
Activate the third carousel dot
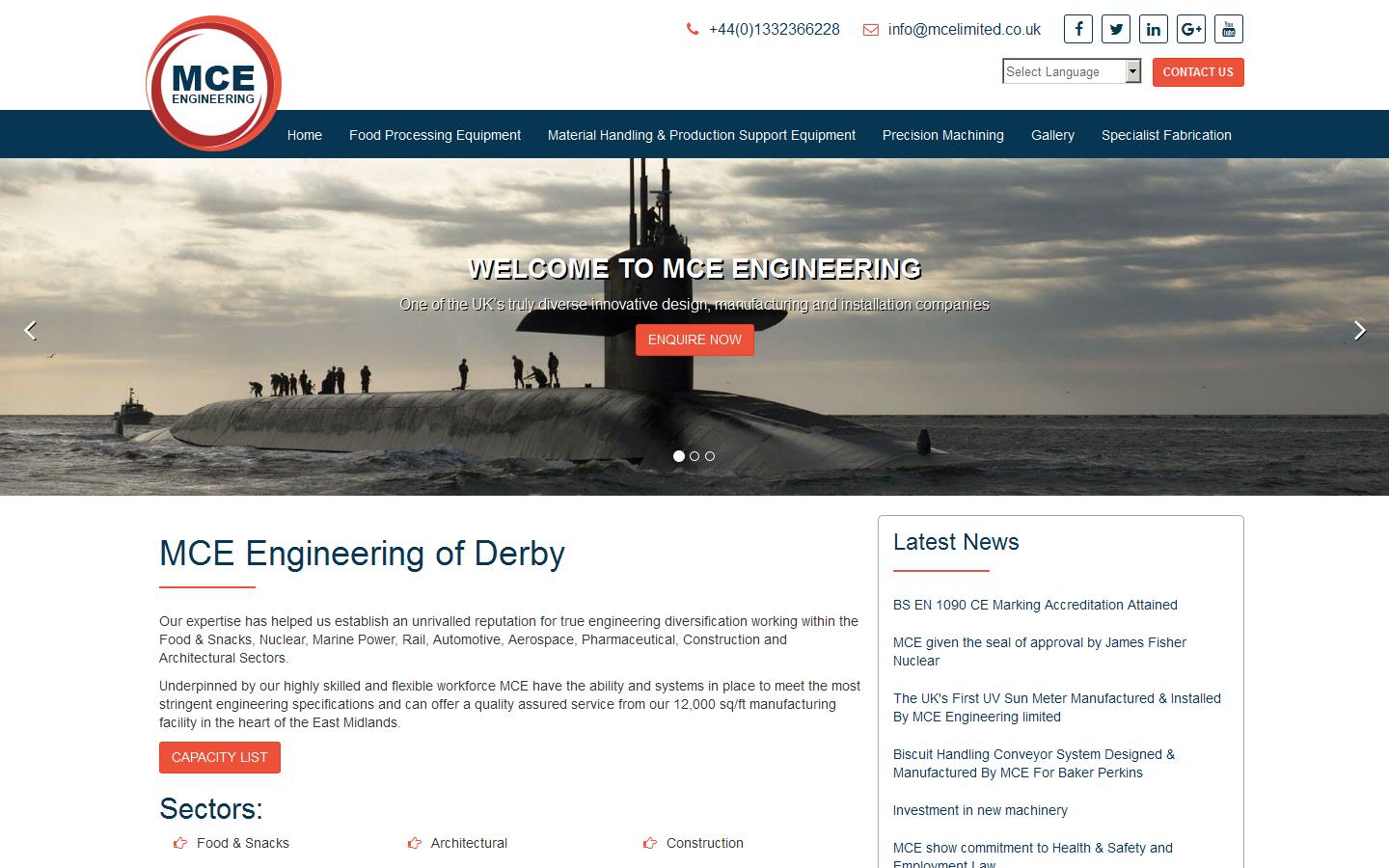[710, 456]
